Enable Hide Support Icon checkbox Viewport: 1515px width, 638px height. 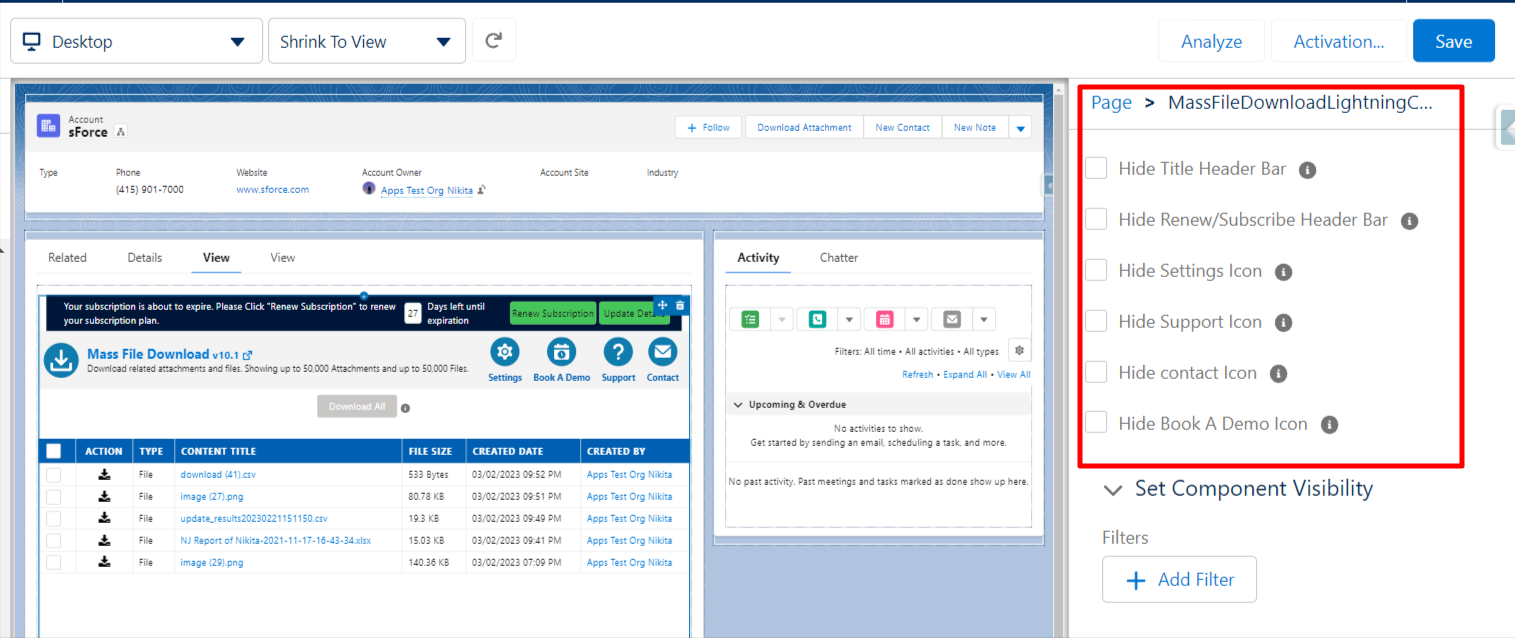coord(1096,321)
